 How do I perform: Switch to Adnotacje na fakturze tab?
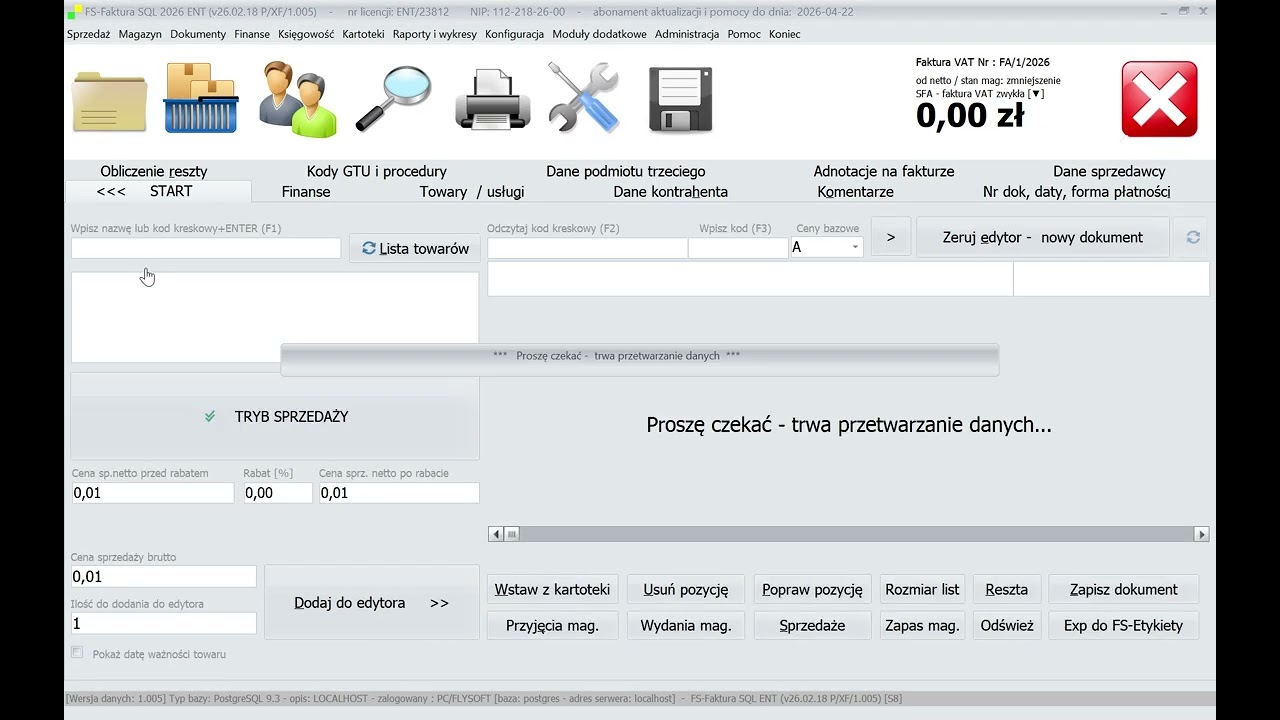(x=884, y=171)
